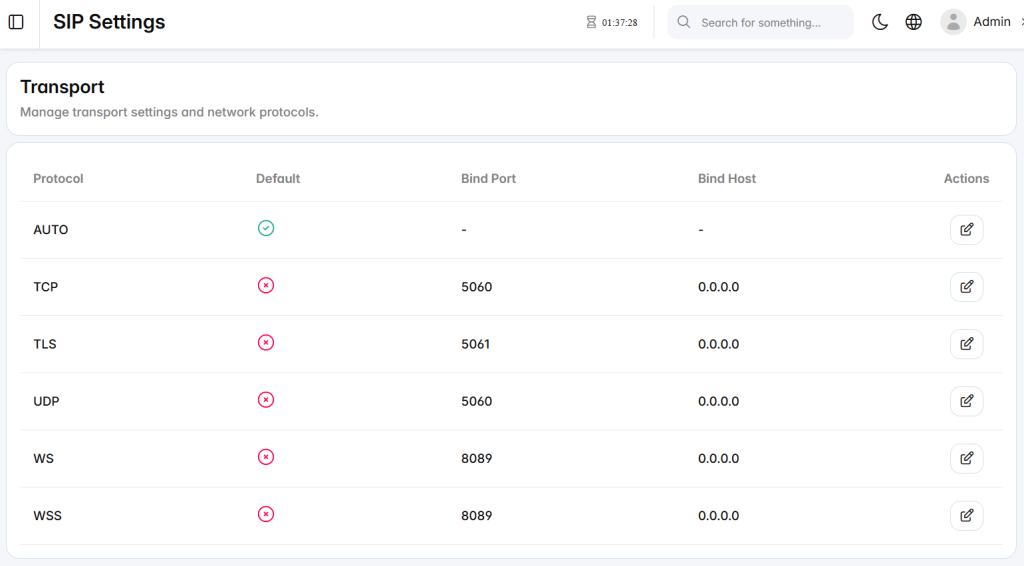This screenshot has width=1024, height=566.
Task: Click the SIP Settings page title
Action: click(109, 22)
